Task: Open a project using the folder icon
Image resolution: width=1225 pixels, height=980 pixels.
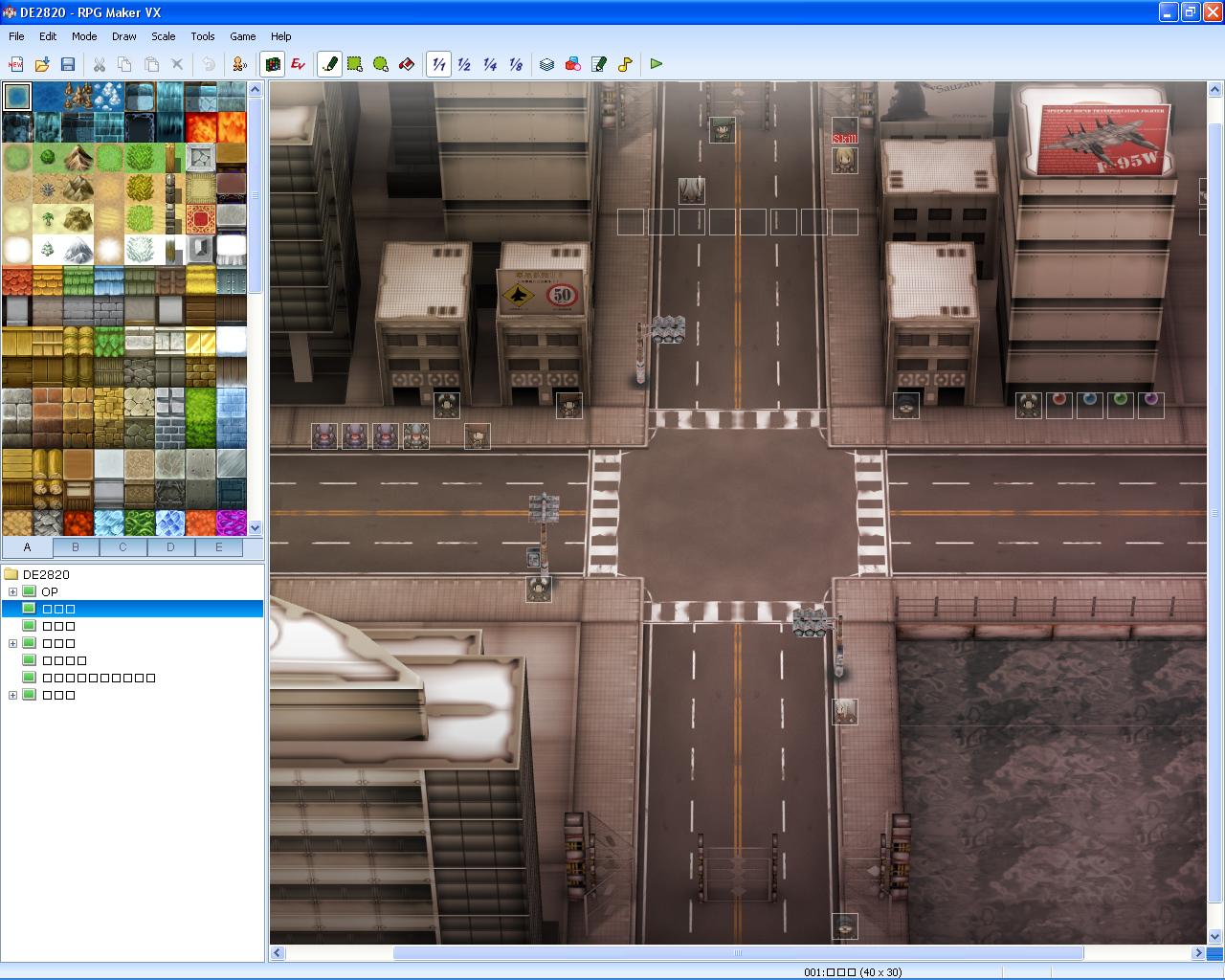Action: pos(42,64)
